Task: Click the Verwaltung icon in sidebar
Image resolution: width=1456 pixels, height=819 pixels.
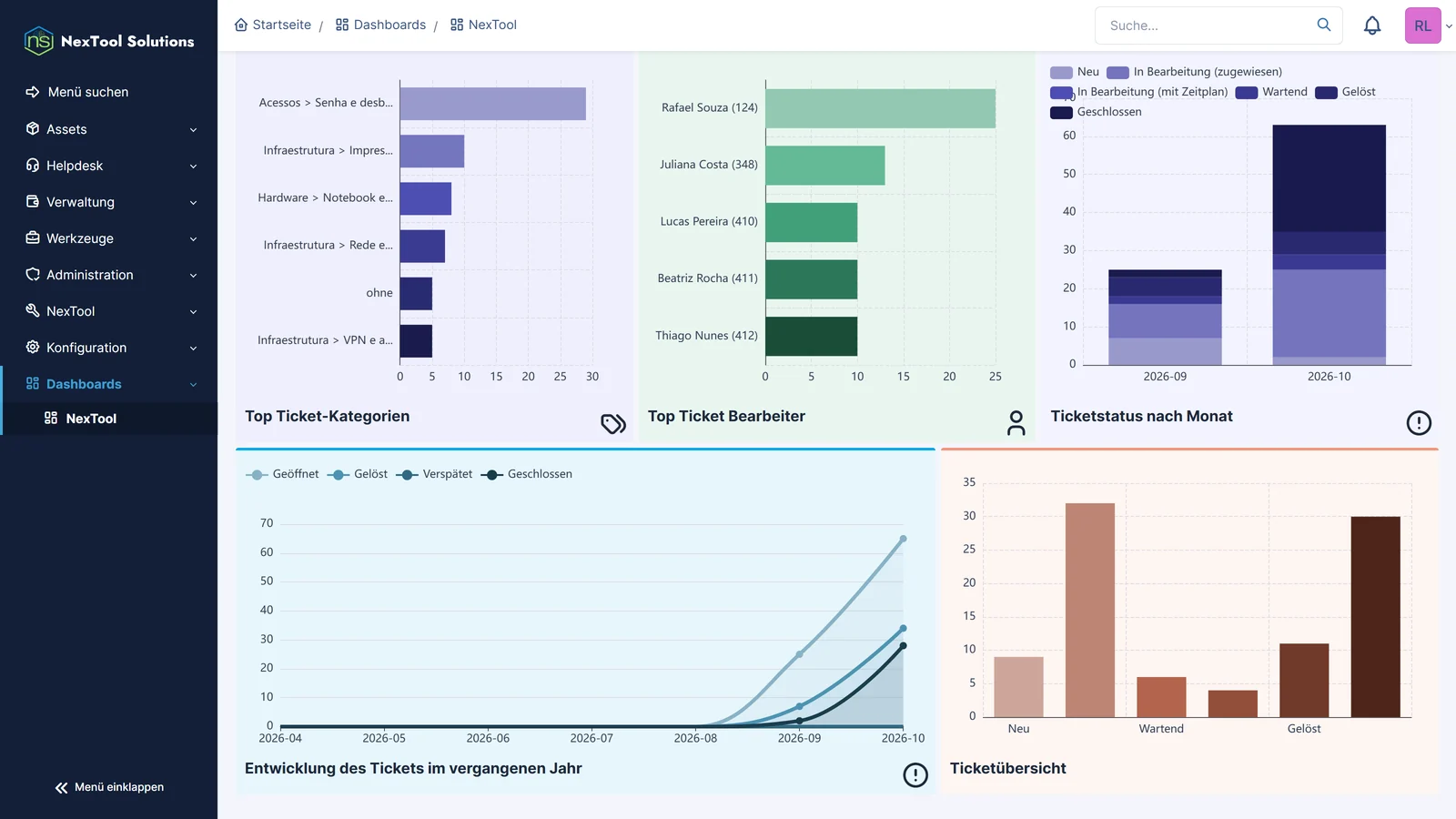Action: [x=33, y=201]
